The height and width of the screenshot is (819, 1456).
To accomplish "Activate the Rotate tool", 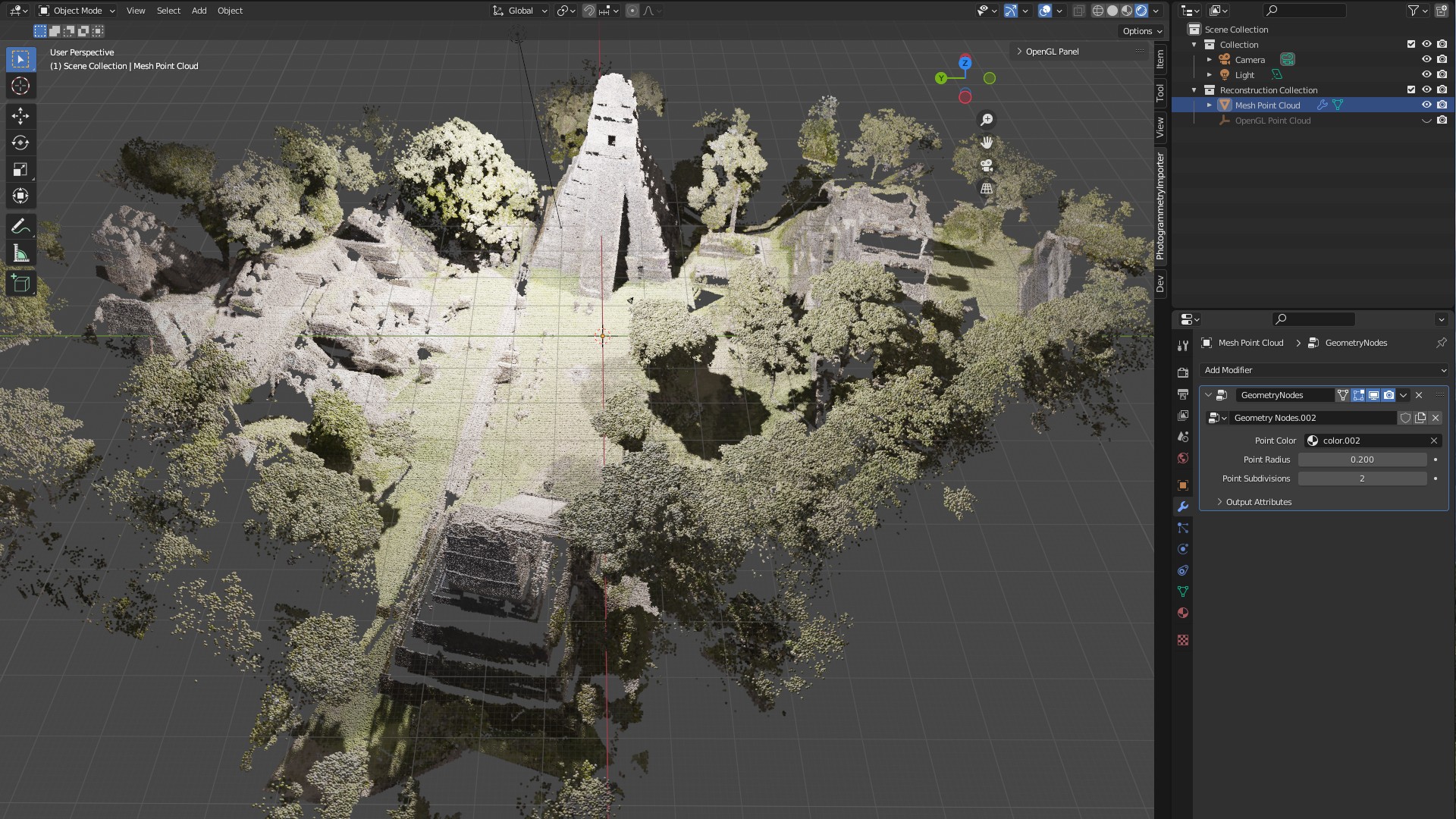I will coord(20,143).
